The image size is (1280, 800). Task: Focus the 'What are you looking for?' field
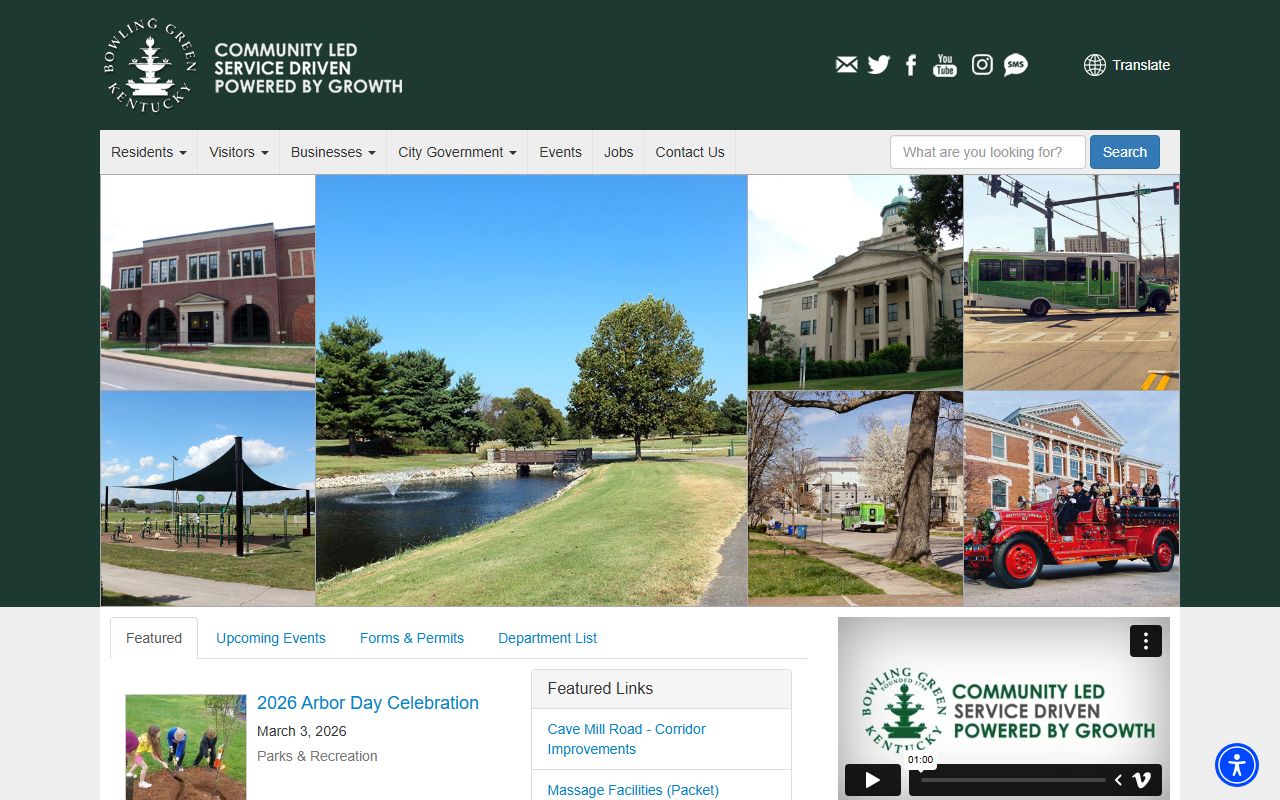click(x=987, y=152)
